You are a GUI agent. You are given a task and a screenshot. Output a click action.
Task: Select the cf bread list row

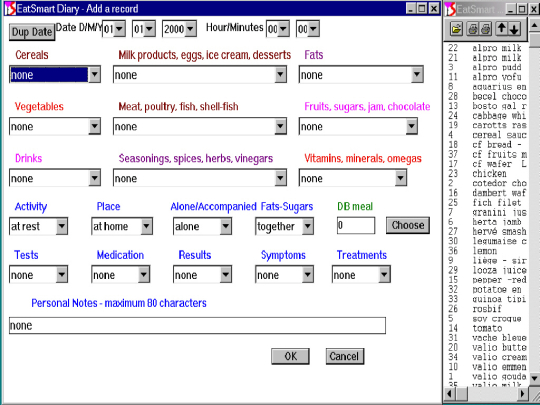click(486, 144)
